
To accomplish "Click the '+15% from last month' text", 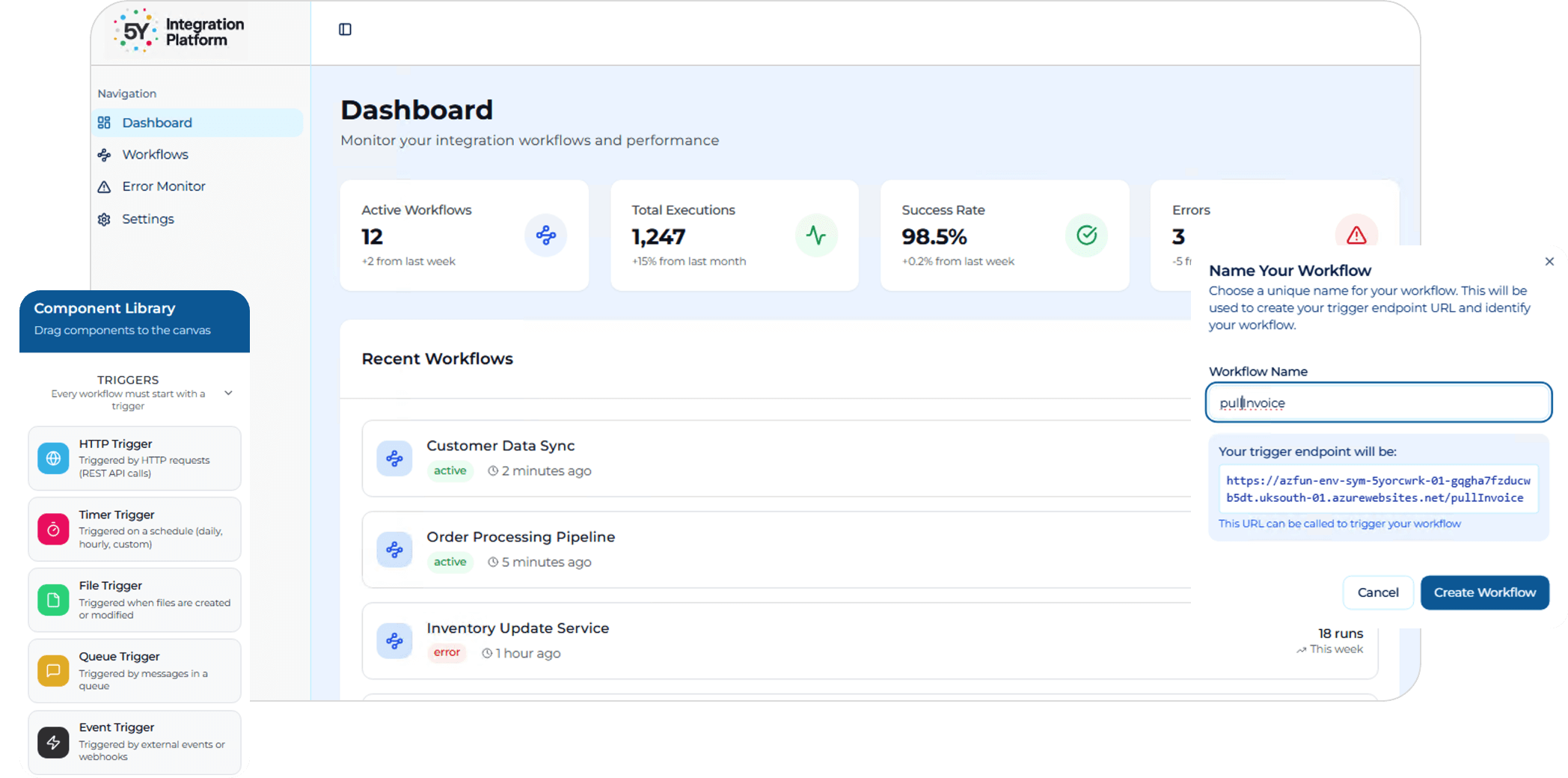I will click(689, 261).
